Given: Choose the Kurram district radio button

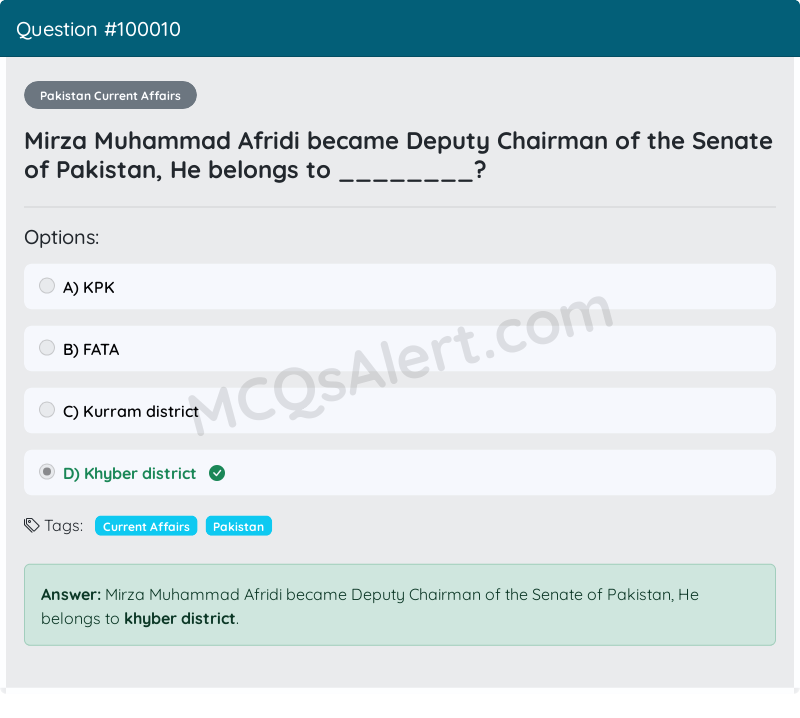Looking at the screenshot, I should [47, 410].
